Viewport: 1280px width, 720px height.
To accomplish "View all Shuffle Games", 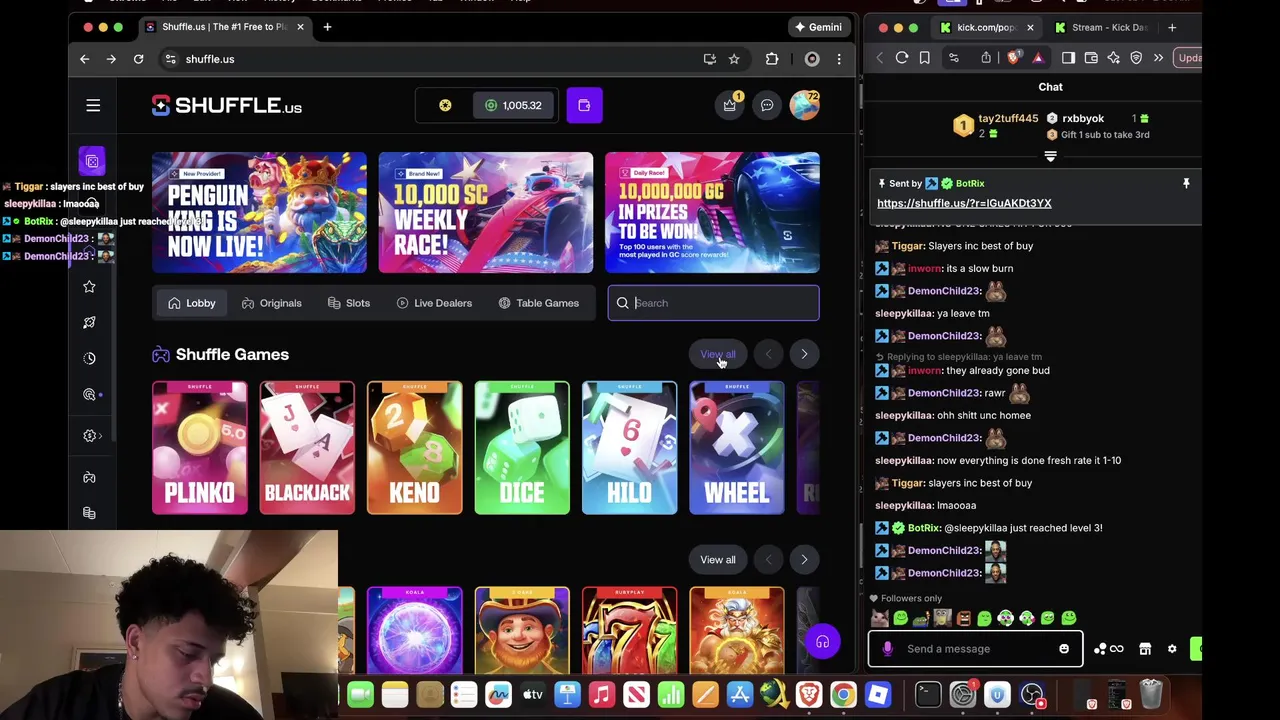I will (x=718, y=354).
